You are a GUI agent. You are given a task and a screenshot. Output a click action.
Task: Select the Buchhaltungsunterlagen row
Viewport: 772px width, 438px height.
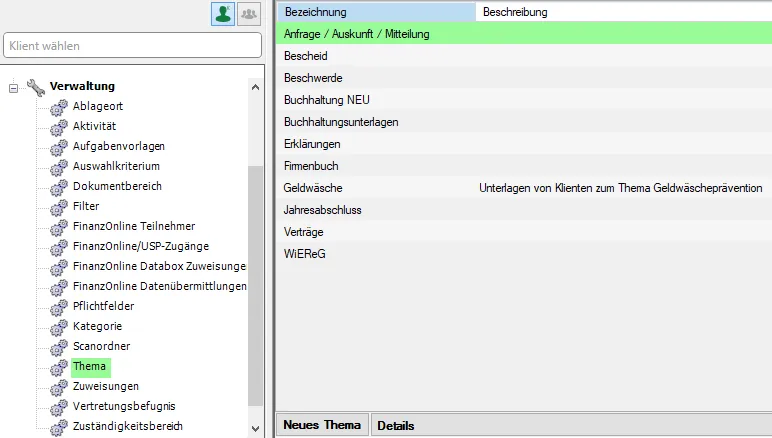(x=524, y=122)
